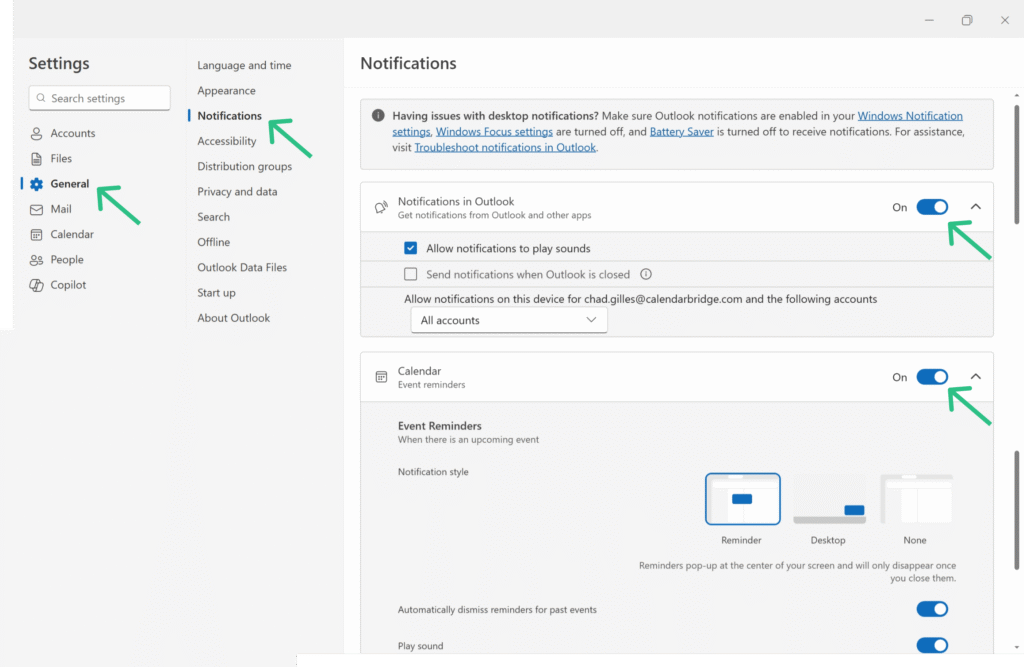The height and width of the screenshot is (667, 1024).
Task: Choose the None notification style
Action: pos(916,499)
